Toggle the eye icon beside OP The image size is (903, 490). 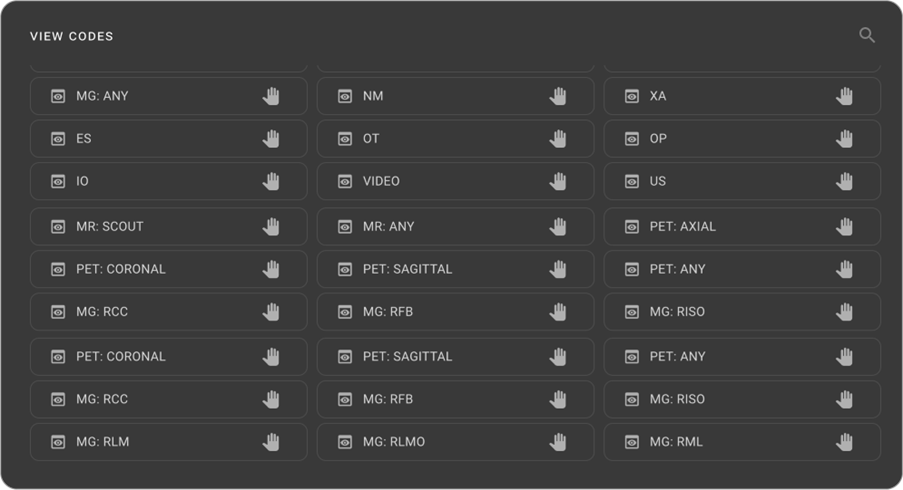click(x=632, y=139)
